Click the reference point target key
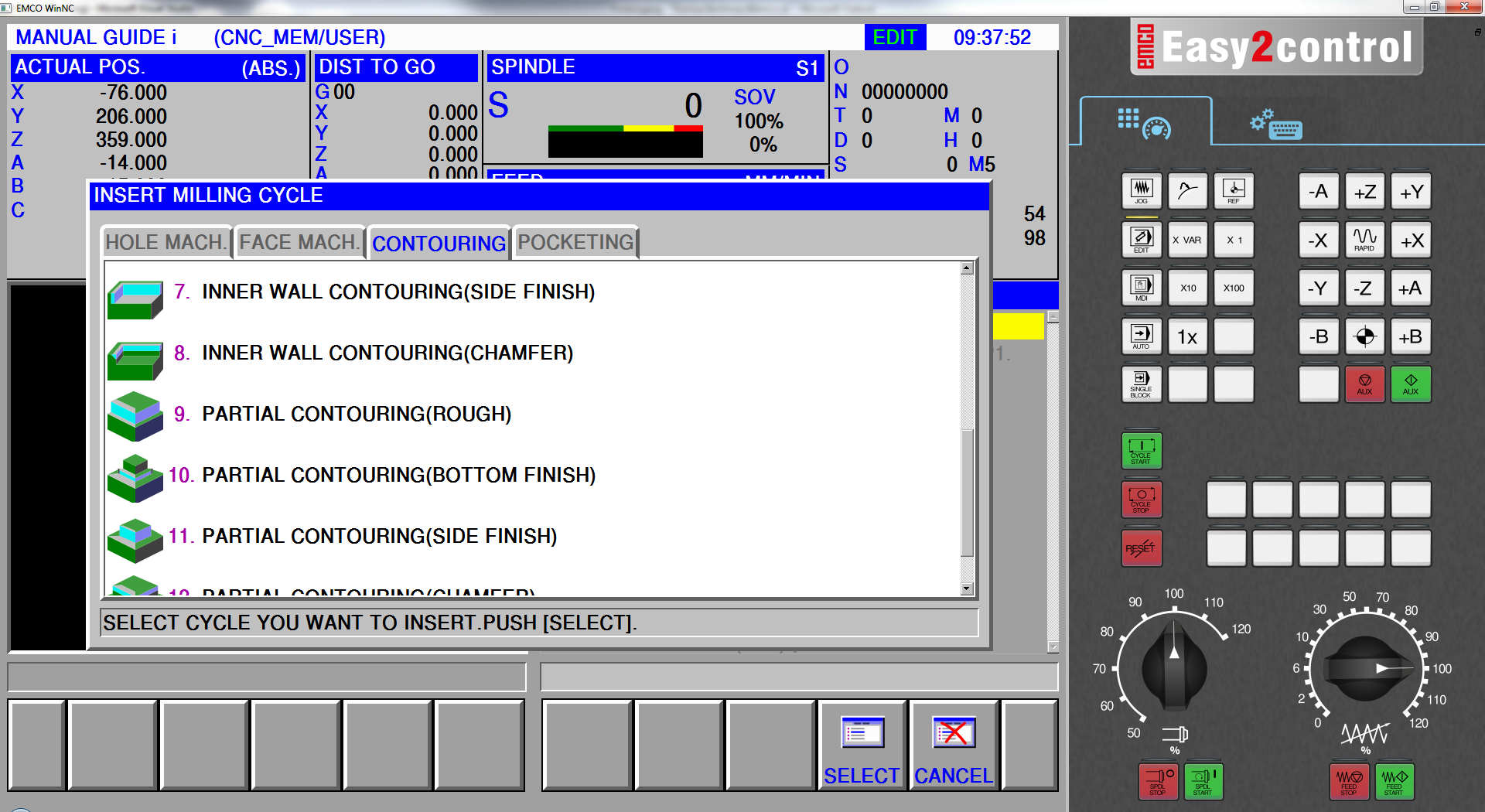The width and height of the screenshot is (1485, 812). click(x=1365, y=336)
